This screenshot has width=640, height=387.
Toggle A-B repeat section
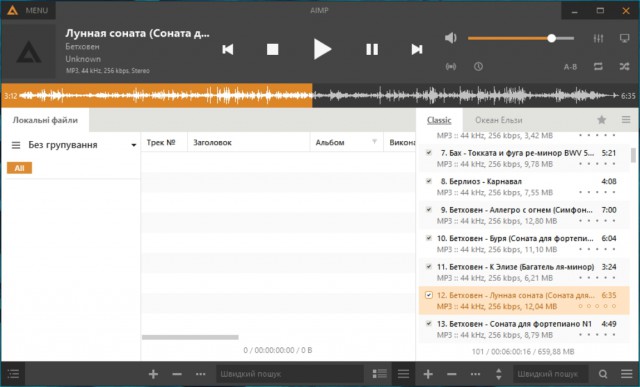[570, 67]
